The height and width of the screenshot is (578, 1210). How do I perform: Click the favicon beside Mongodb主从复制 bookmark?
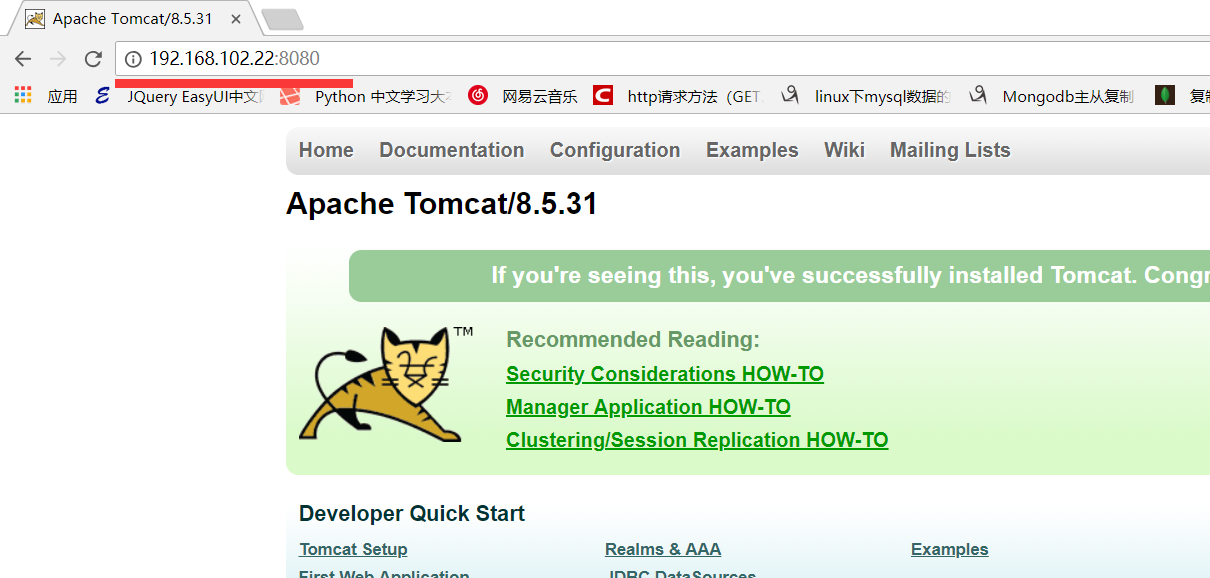pos(978,96)
